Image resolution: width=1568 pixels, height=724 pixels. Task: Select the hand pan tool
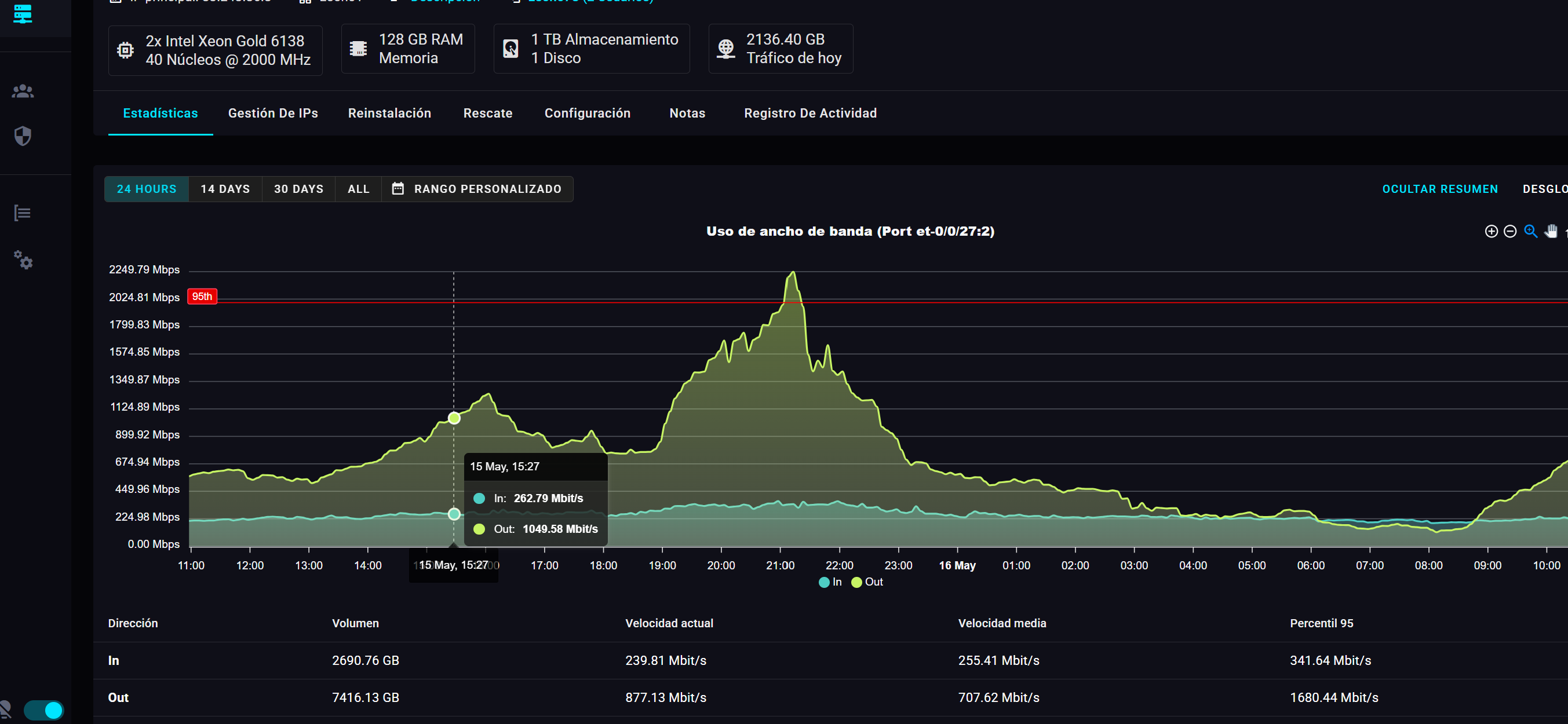point(1551,231)
